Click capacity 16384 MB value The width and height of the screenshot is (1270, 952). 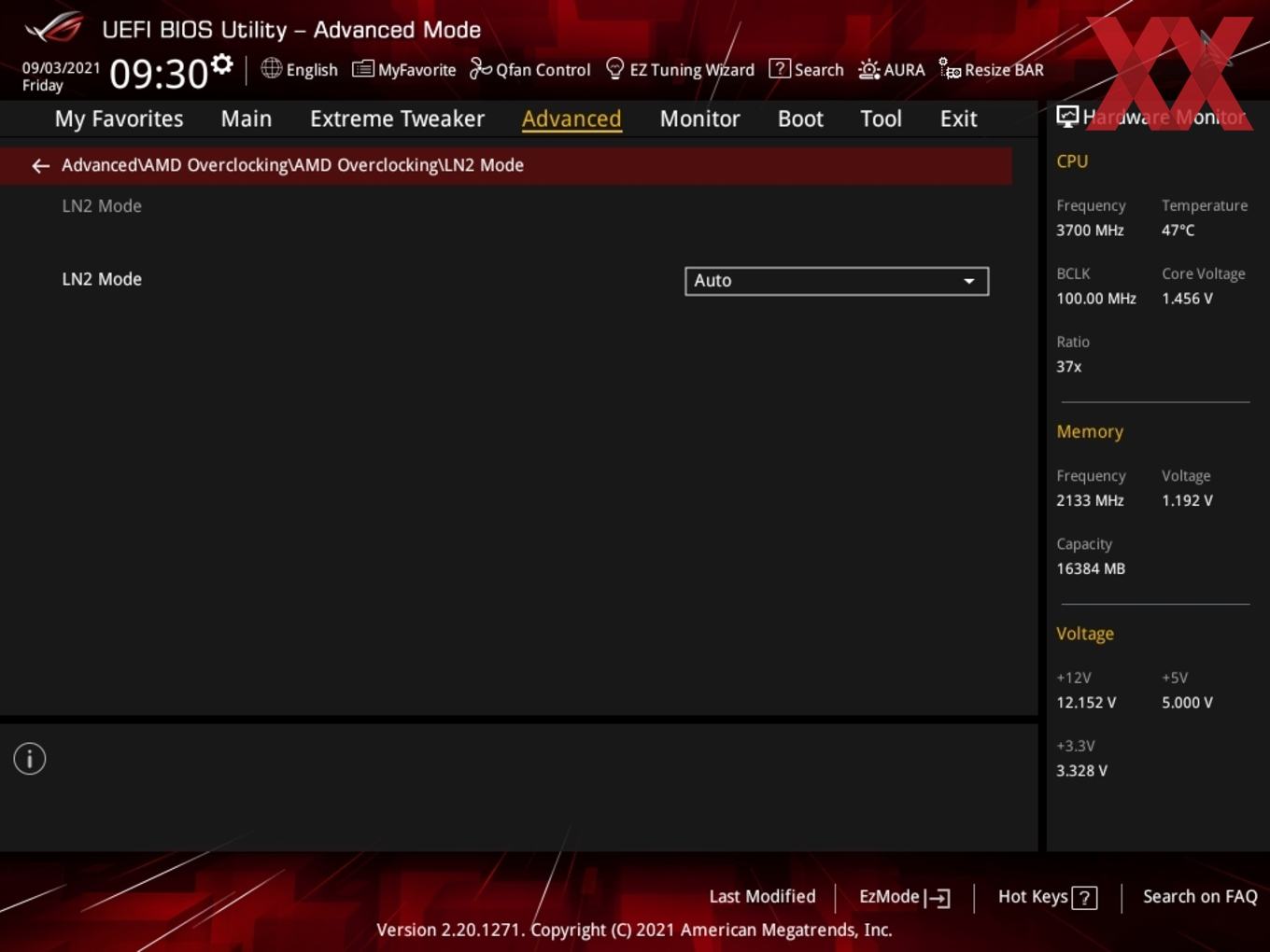(x=1091, y=568)
